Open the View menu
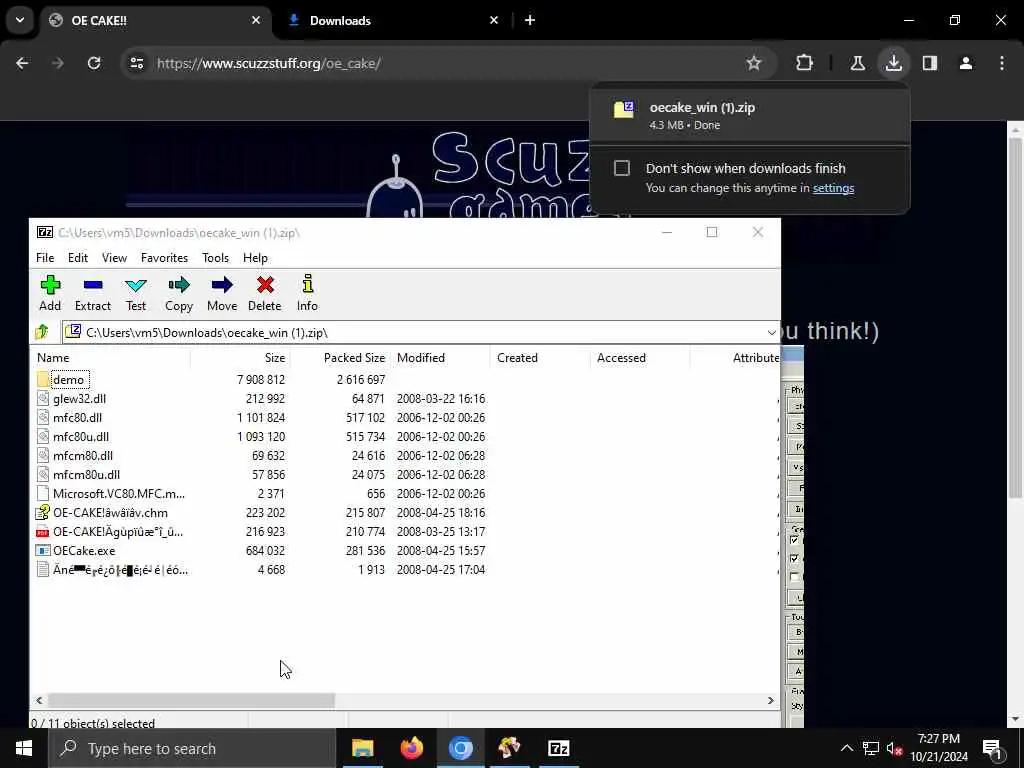1024x768 pixels. 114,258
